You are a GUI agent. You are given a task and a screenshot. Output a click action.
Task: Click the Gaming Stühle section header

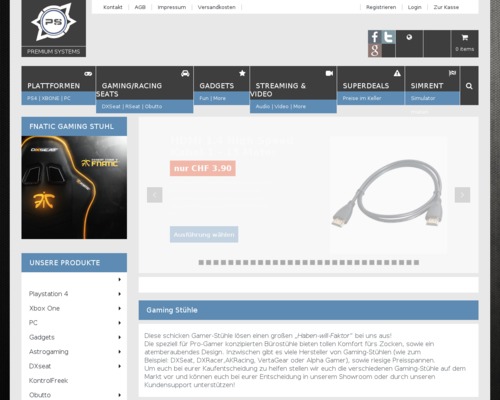(x=309, y=310)
